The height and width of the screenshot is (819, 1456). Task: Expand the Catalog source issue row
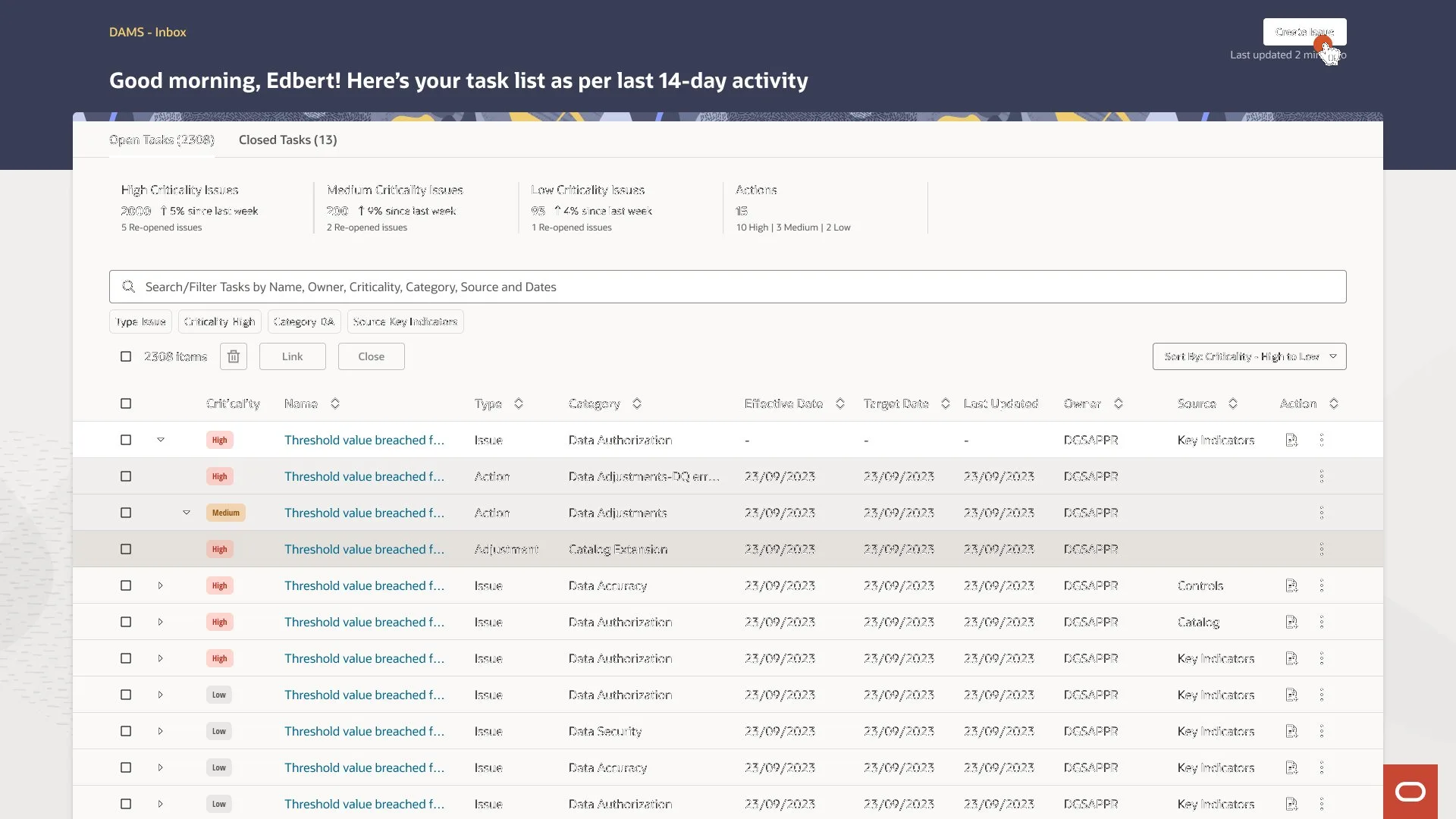[161, 622]
